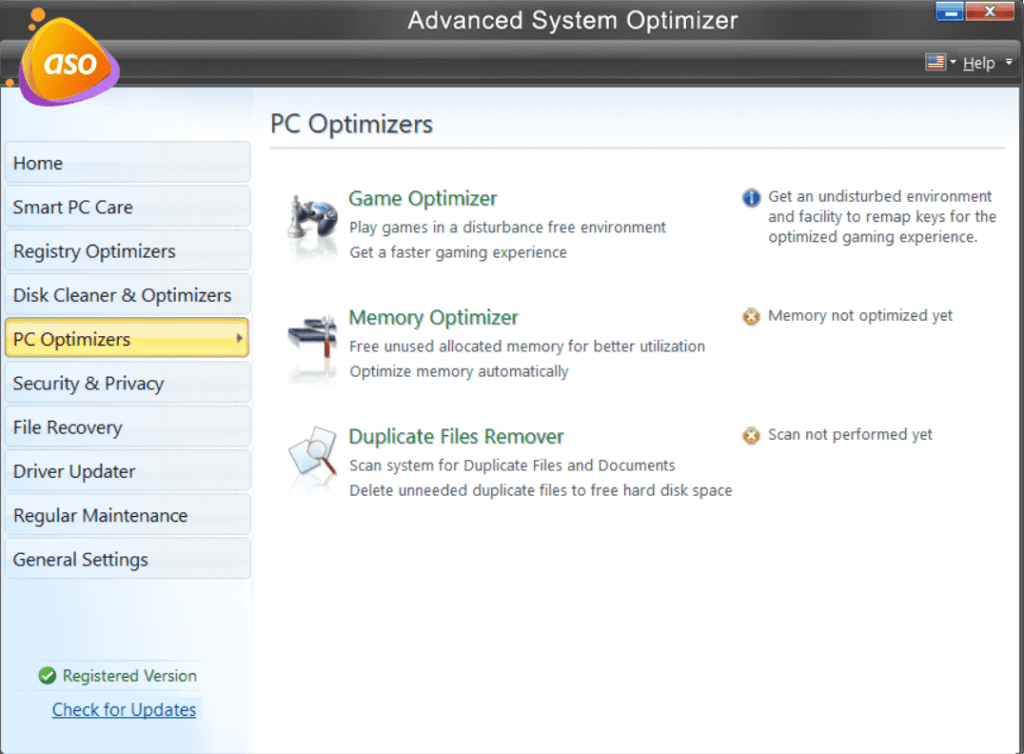This screenshot has width=1024, height=754.
Task: Click 'Scan system for Duplicate Files and Documents'
Action: tap(512, 465)
